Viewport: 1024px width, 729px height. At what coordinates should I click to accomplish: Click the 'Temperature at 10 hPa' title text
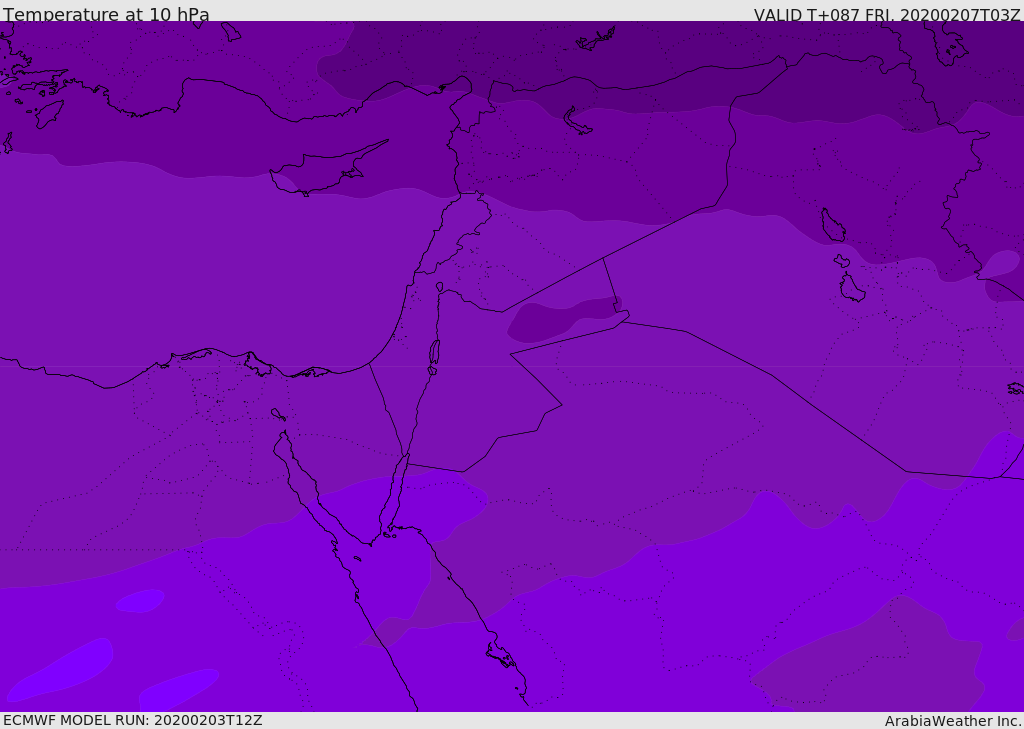(106, 14)
